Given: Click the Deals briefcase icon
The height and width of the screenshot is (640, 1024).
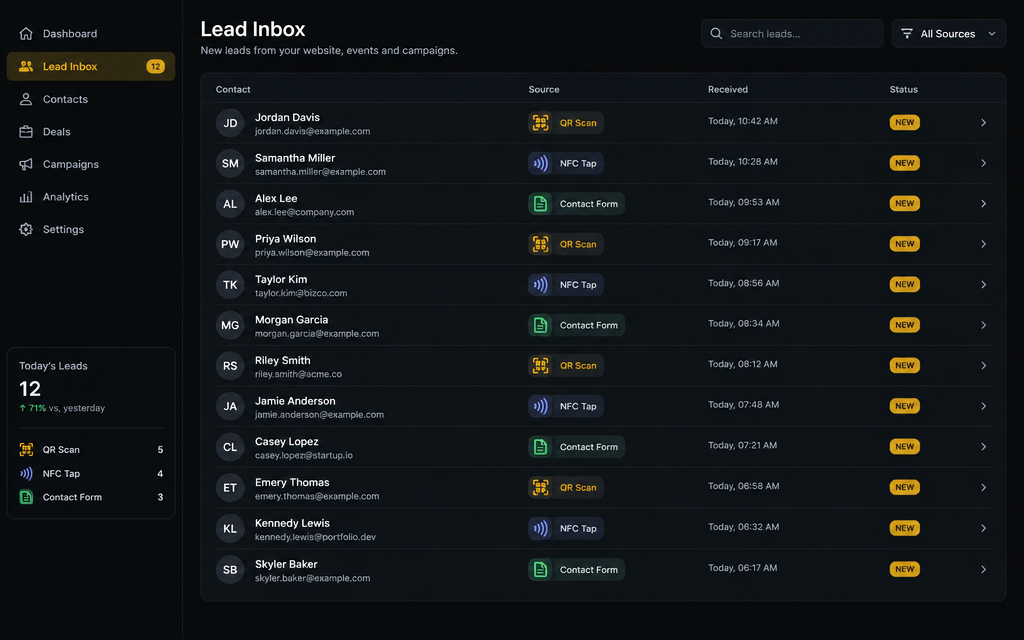Looking at the screenshot, I should pyautogui.click(x=26, y=132).
